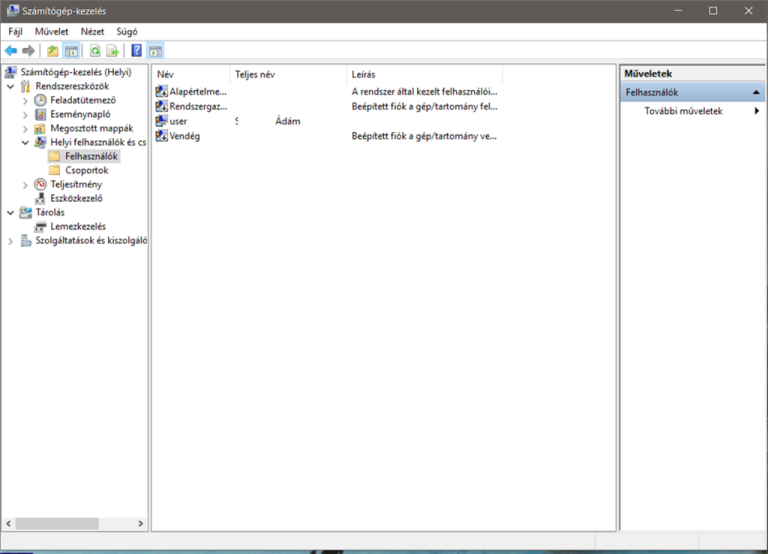768x554 pixels.
Task: Expand the Eseménynapló node
Action: (x=25, y=115)
